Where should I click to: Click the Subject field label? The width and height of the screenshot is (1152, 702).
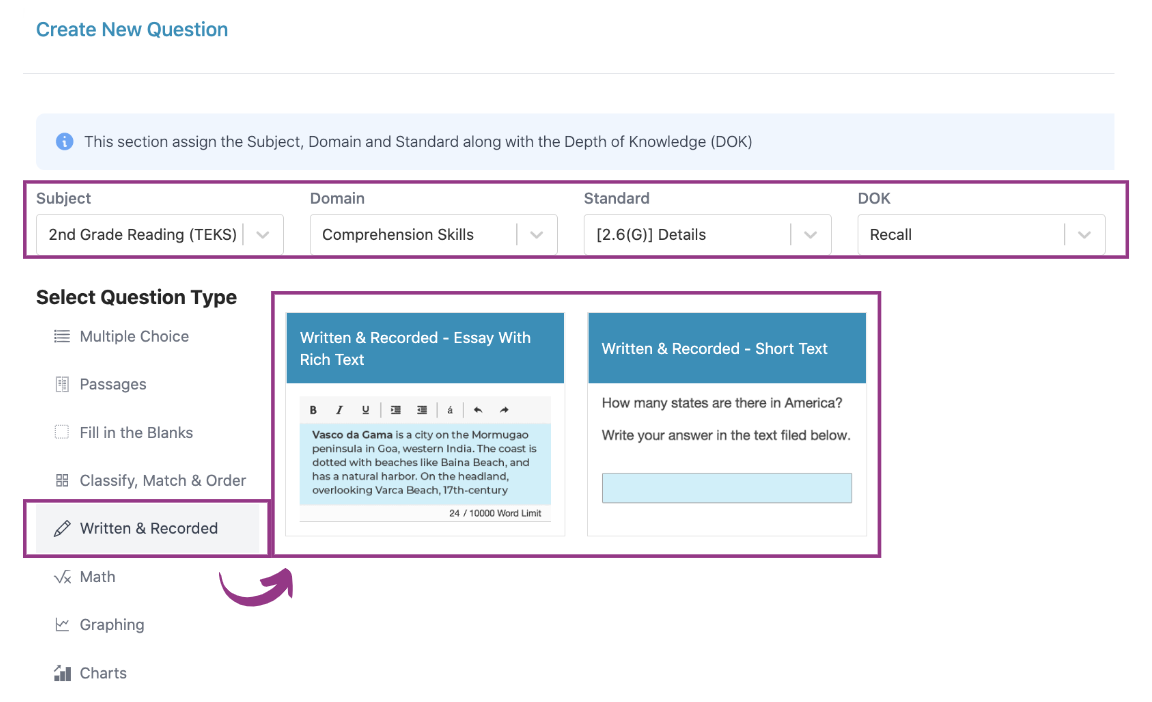click(63, 198)
